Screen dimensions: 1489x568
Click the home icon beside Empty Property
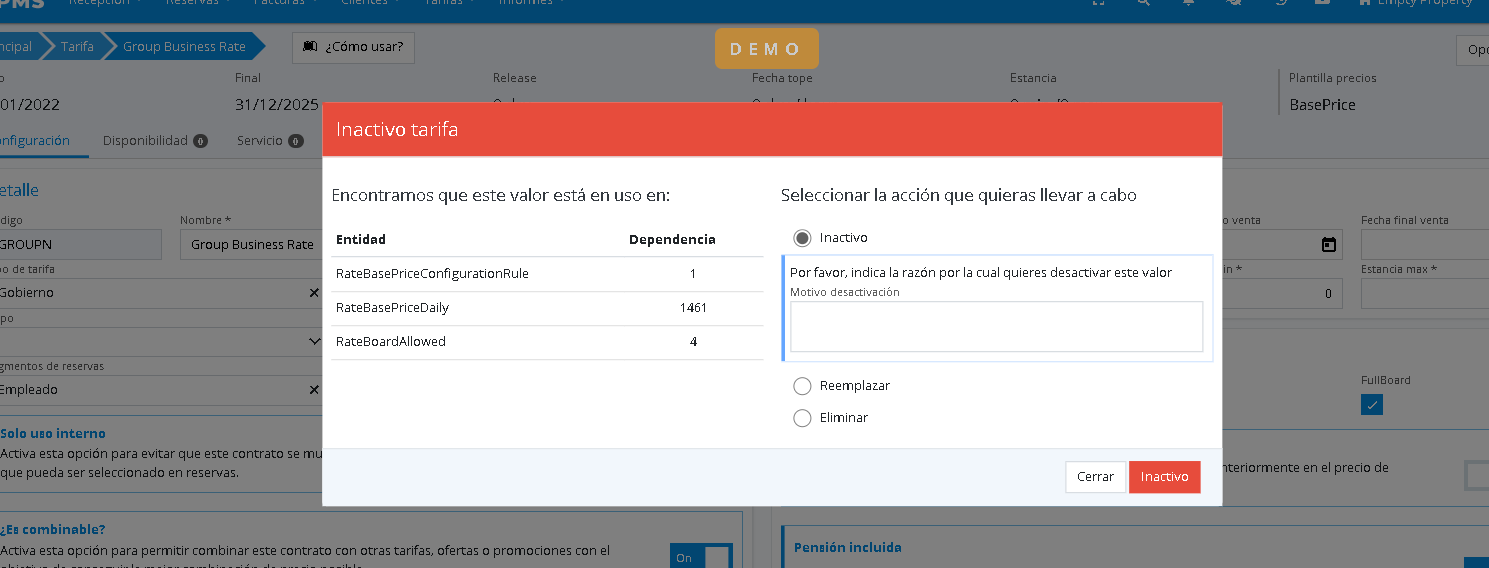point(1366,3)
